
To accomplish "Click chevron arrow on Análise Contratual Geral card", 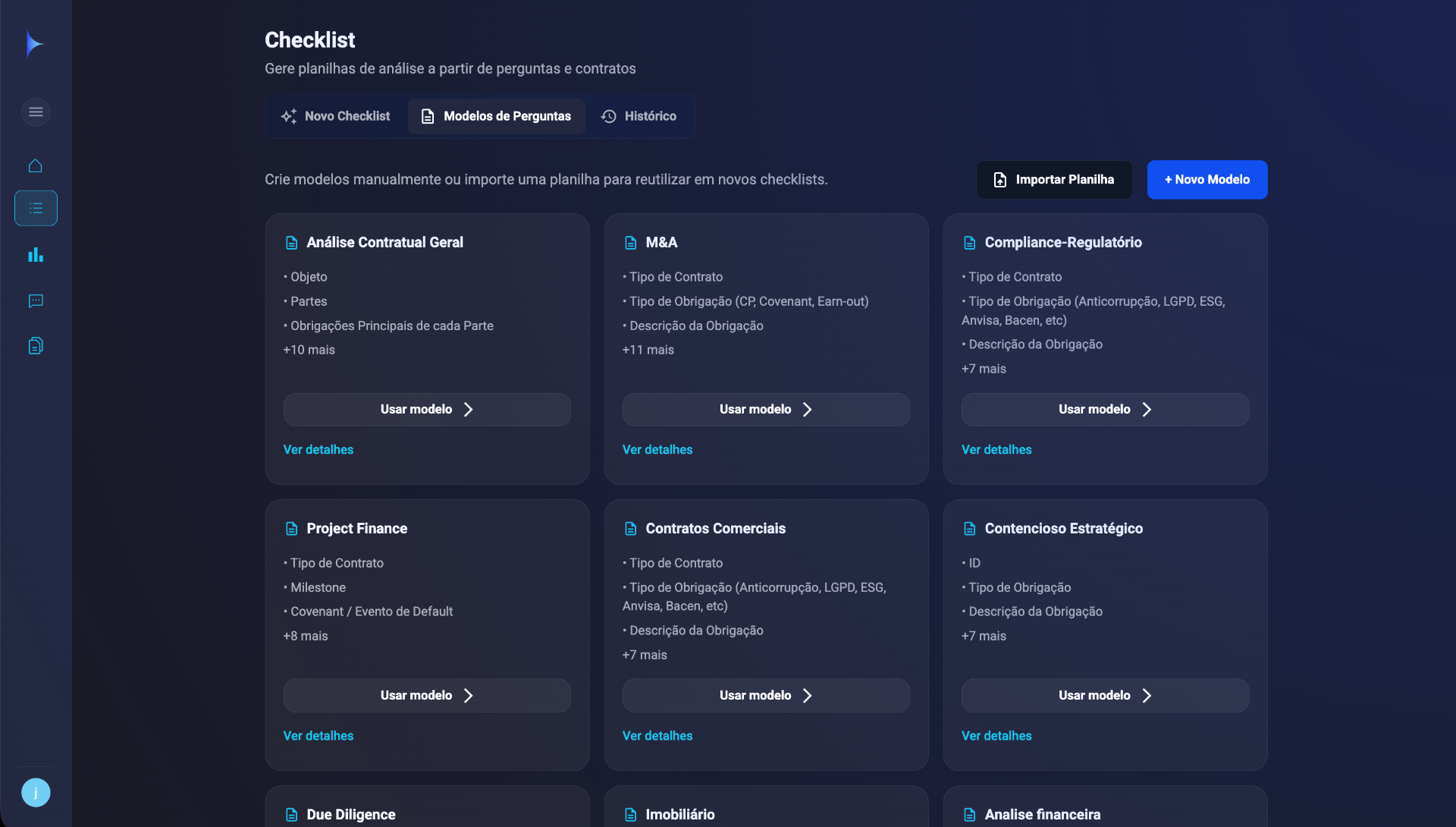I will point(469,410).
